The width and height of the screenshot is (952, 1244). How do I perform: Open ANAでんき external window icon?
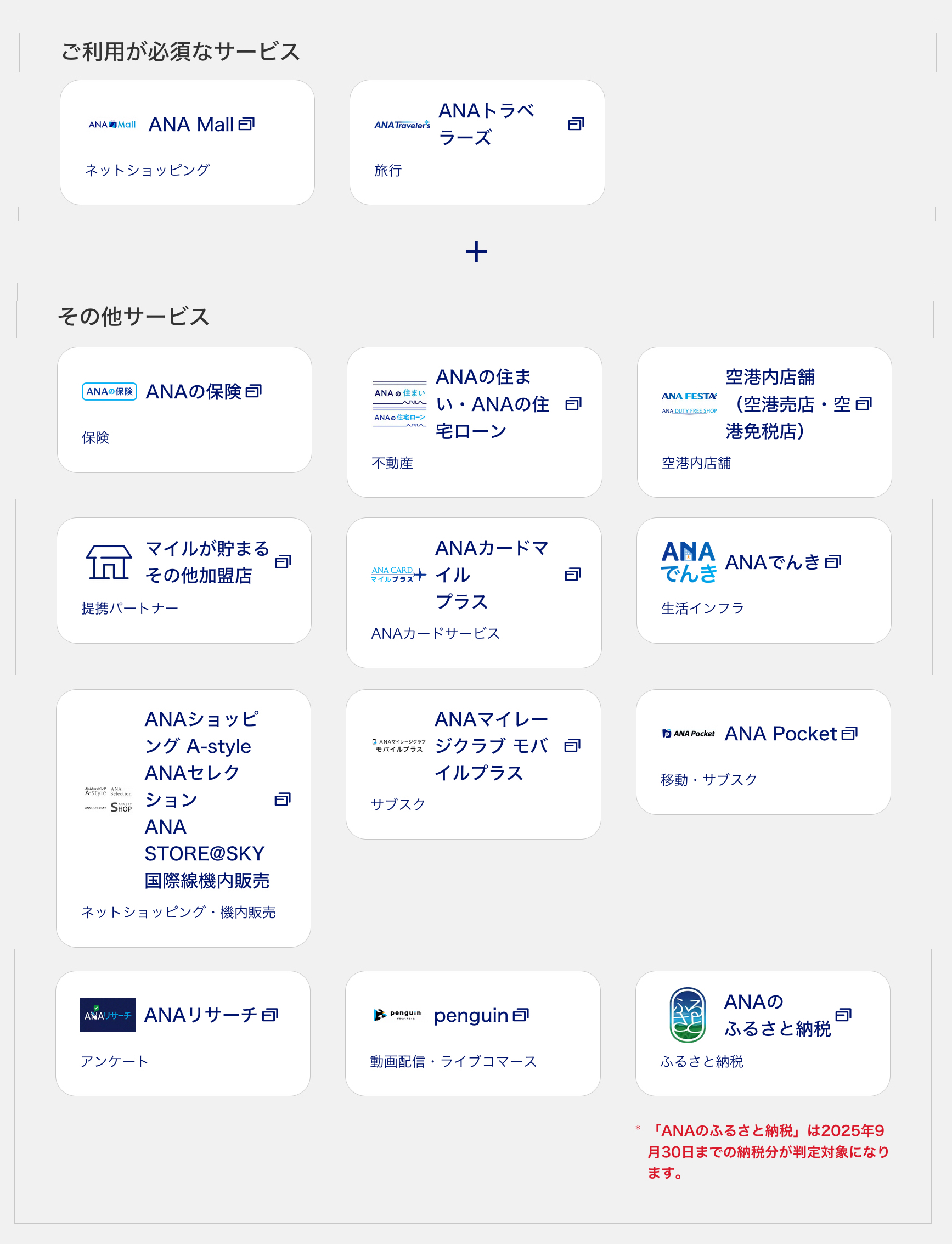(x=833, y=562)
